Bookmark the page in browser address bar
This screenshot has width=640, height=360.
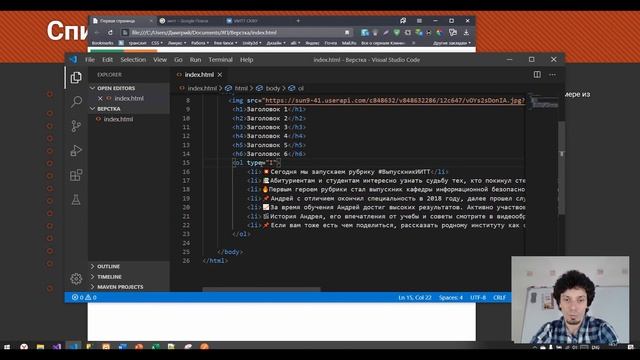347,32
